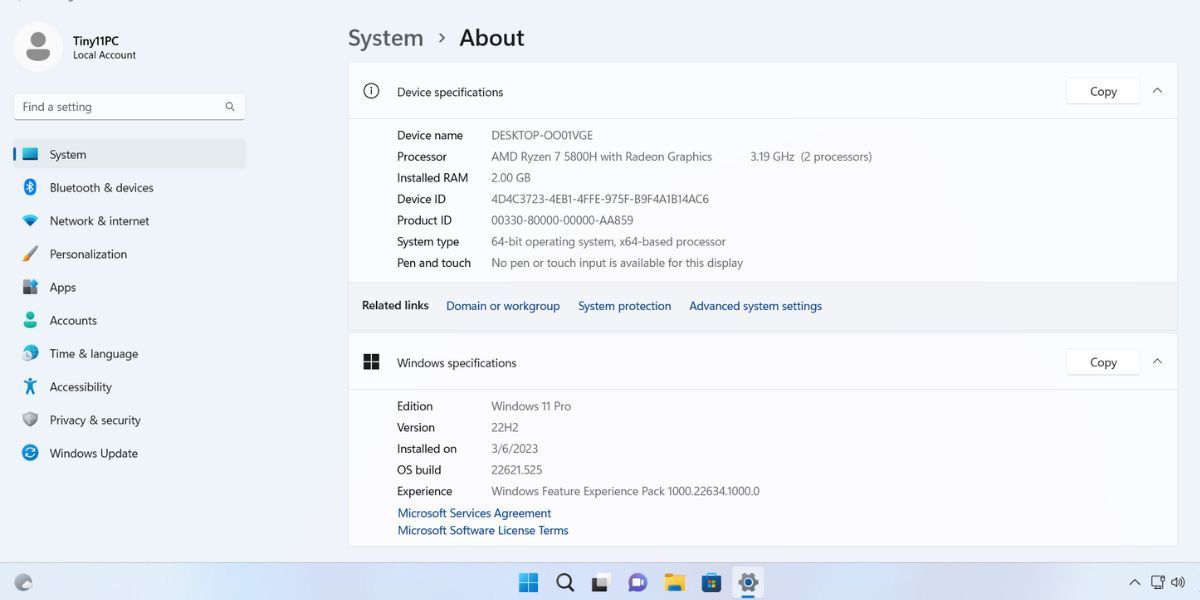
Task: Click the Network & internet wifi icon
Action: coord(30,220)
